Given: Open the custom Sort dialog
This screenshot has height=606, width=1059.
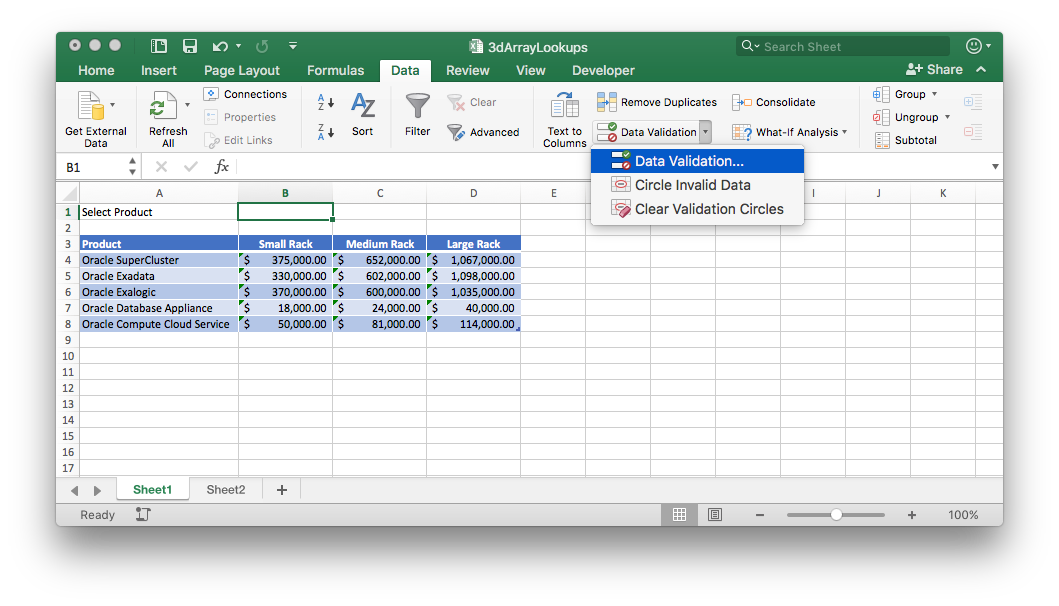Looking at the screenshot, I should click(363, 115).
